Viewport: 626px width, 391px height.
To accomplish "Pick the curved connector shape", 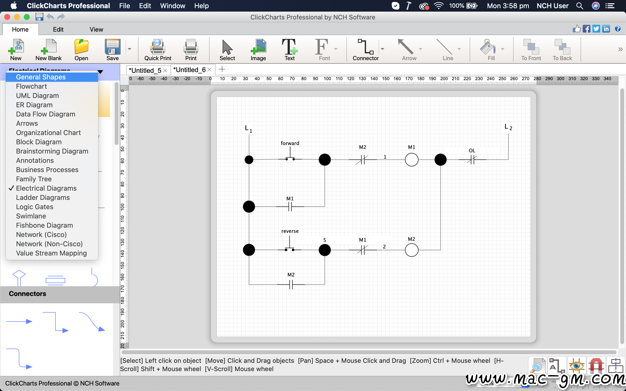I will pyautogui.click(x=92, y=322).
